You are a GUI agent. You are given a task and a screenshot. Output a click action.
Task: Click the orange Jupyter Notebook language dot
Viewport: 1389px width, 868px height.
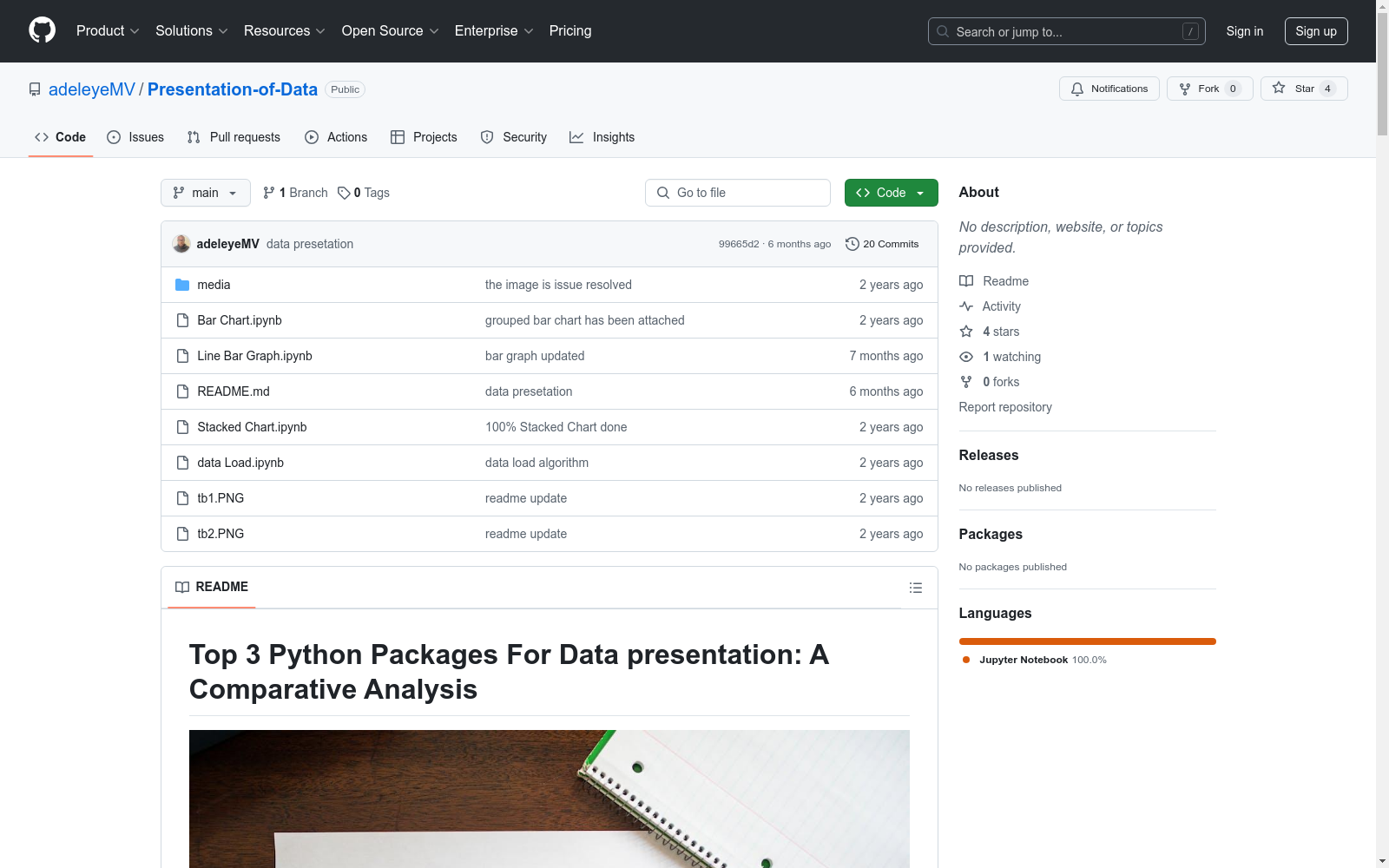pyautogui.click(x=966, y=660)
